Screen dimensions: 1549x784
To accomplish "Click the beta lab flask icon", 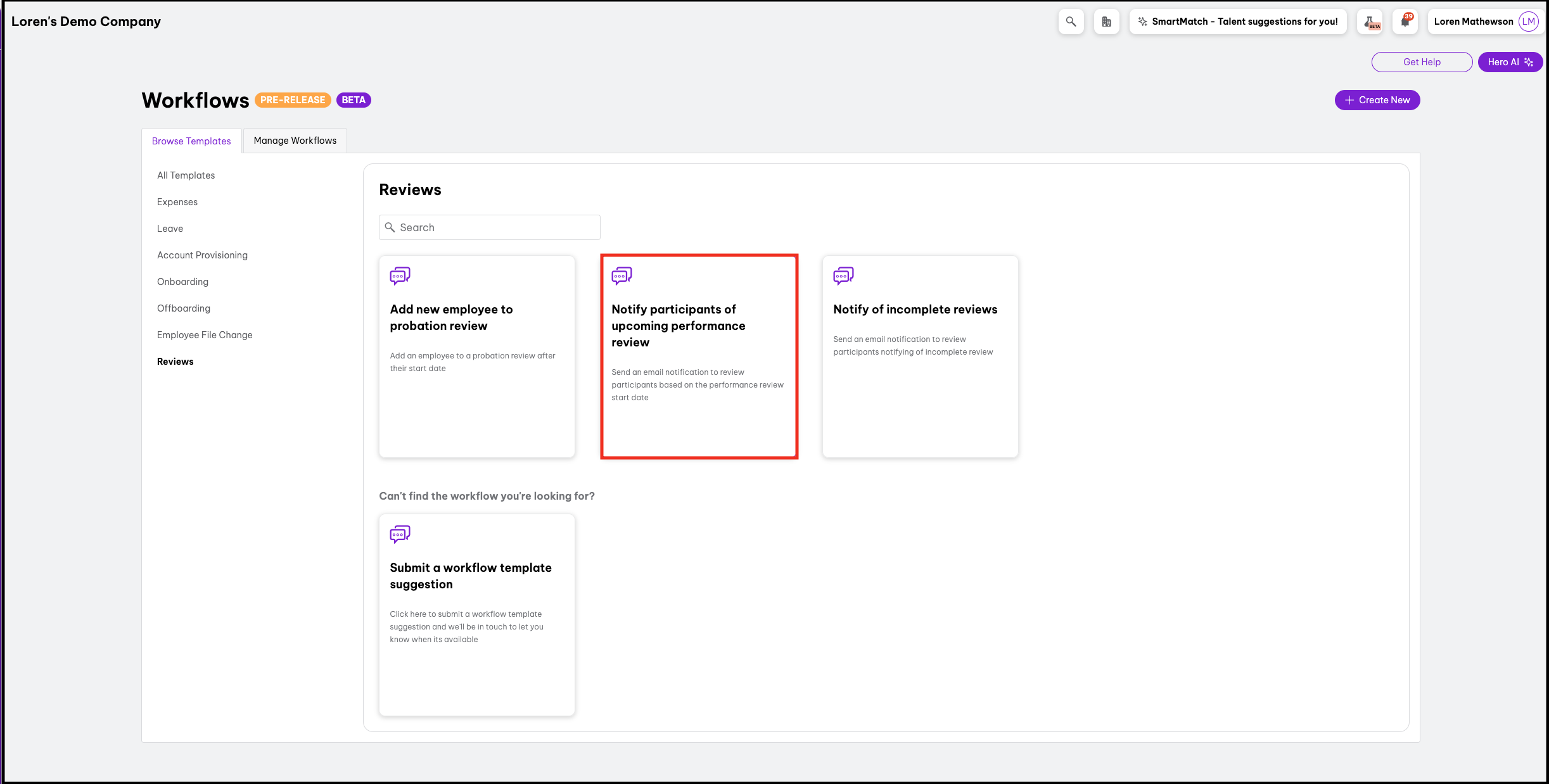I will (x=1370, y=22).
